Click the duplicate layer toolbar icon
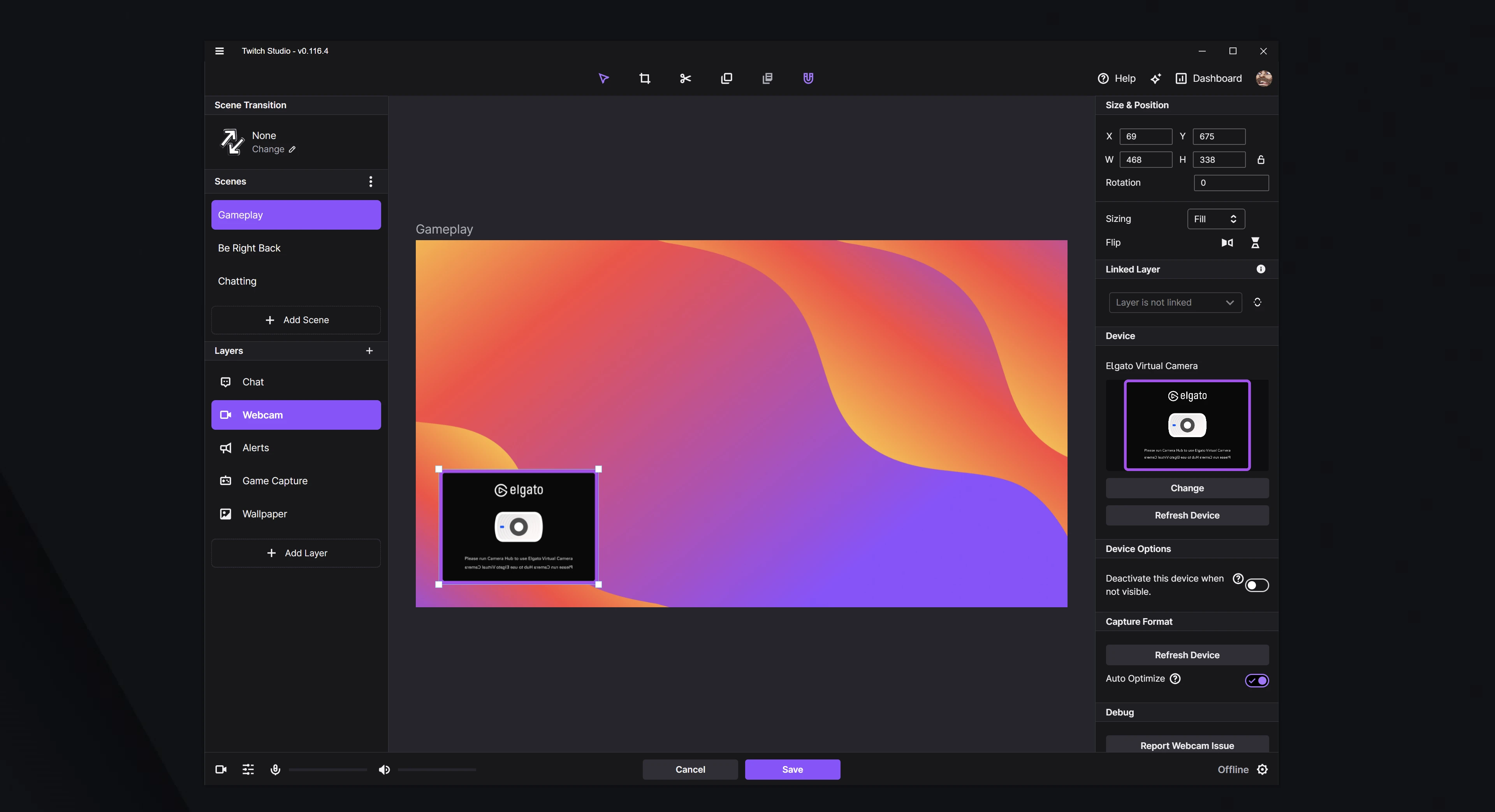This screenshot has height=812, width=1495. pos(726,78)
